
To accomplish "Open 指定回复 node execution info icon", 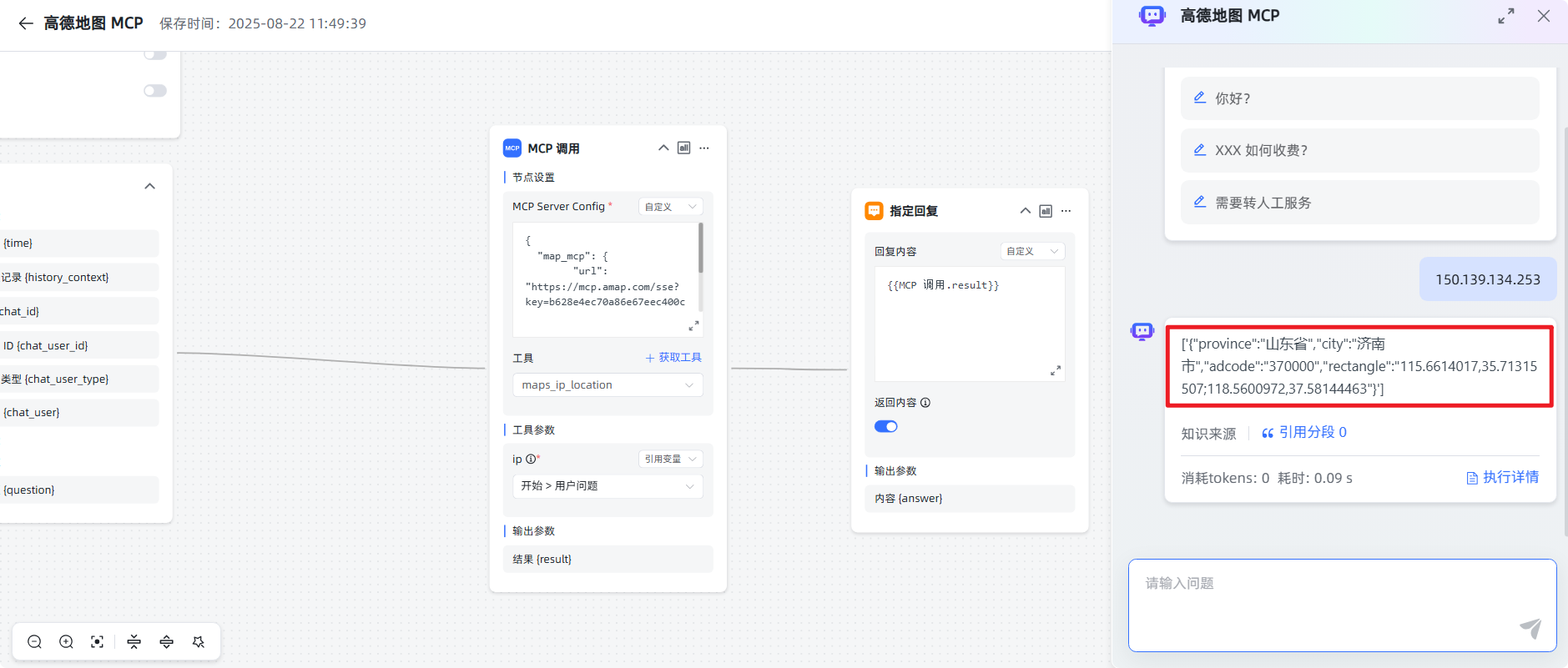I will 1046,211.
